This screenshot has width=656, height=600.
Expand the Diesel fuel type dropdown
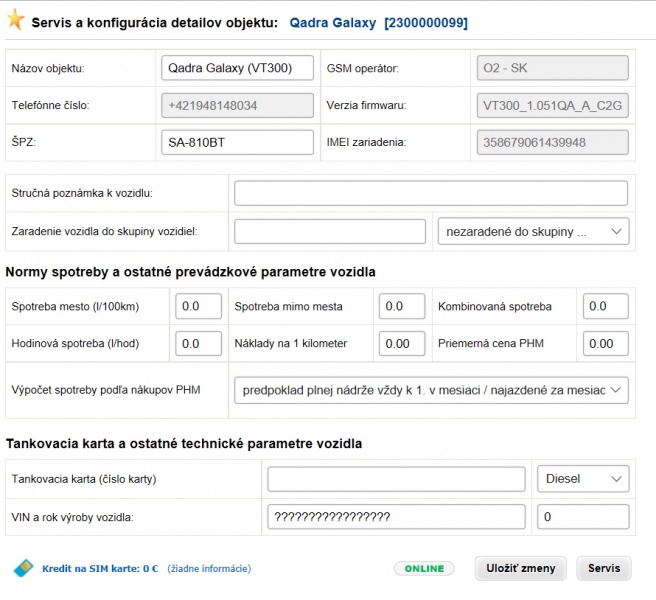pyautogui.click(x=583, y=479)
